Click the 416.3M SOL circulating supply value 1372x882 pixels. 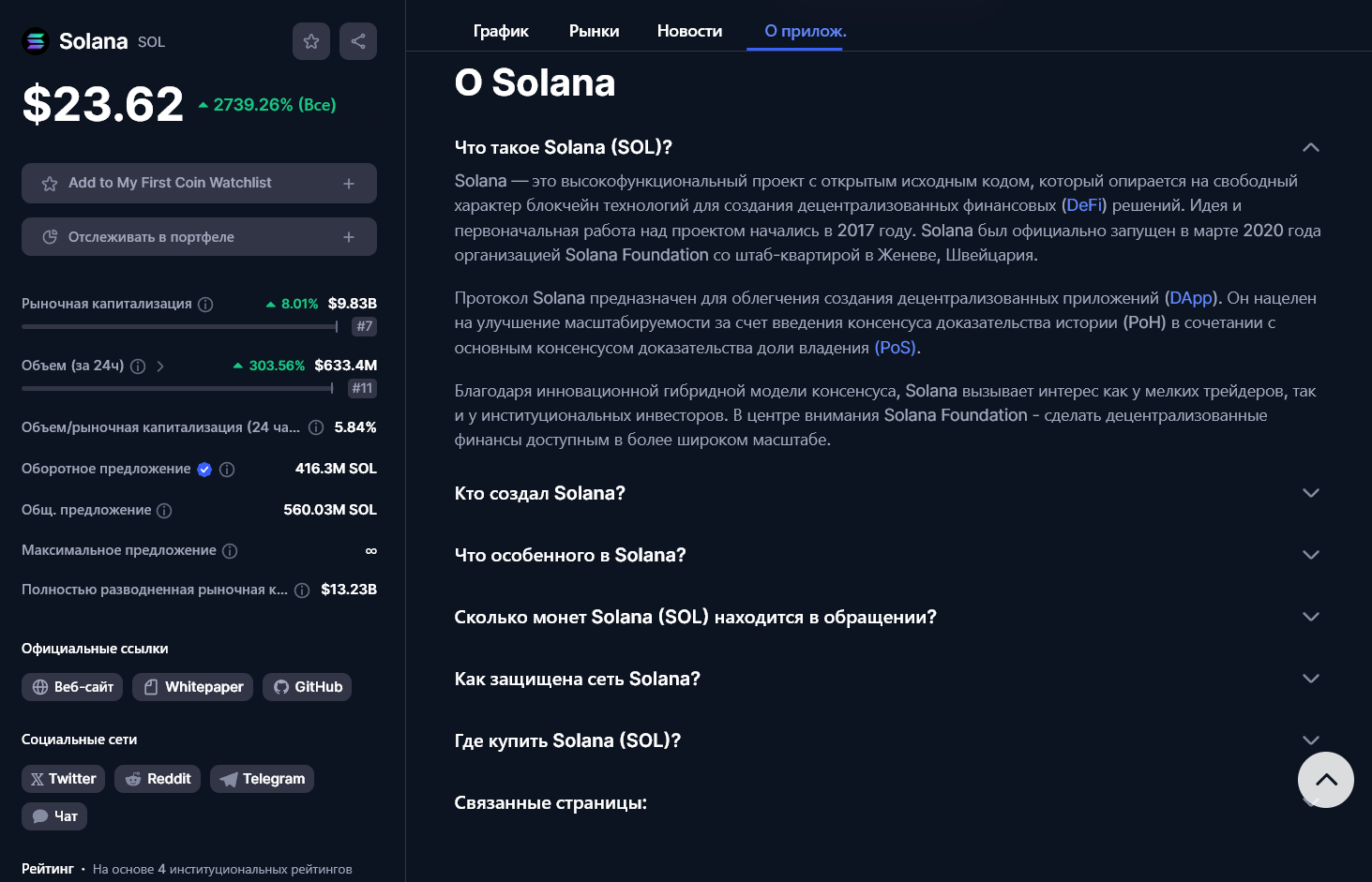(336, 469)
